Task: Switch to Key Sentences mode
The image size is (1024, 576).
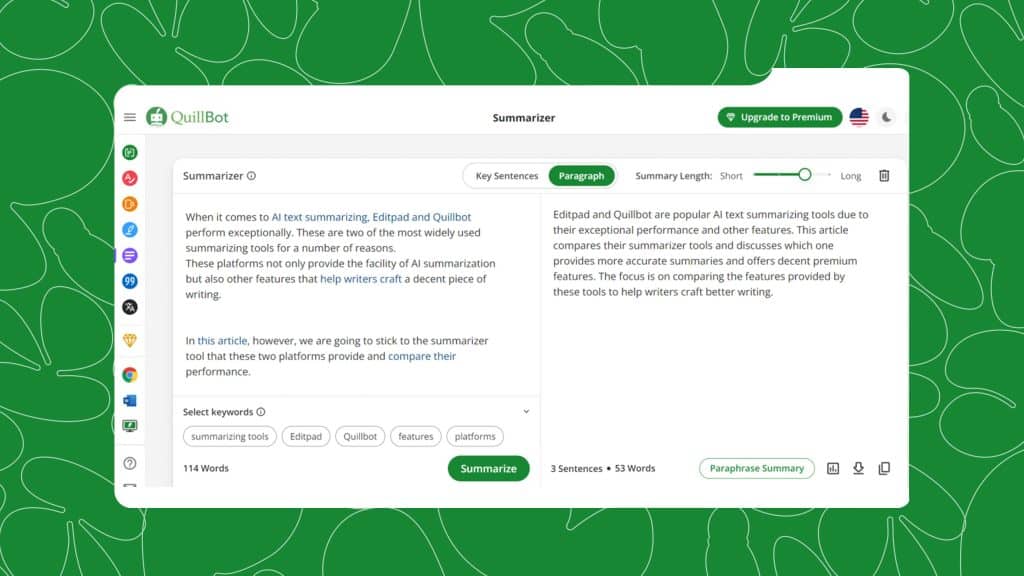Action: point(506,176)
